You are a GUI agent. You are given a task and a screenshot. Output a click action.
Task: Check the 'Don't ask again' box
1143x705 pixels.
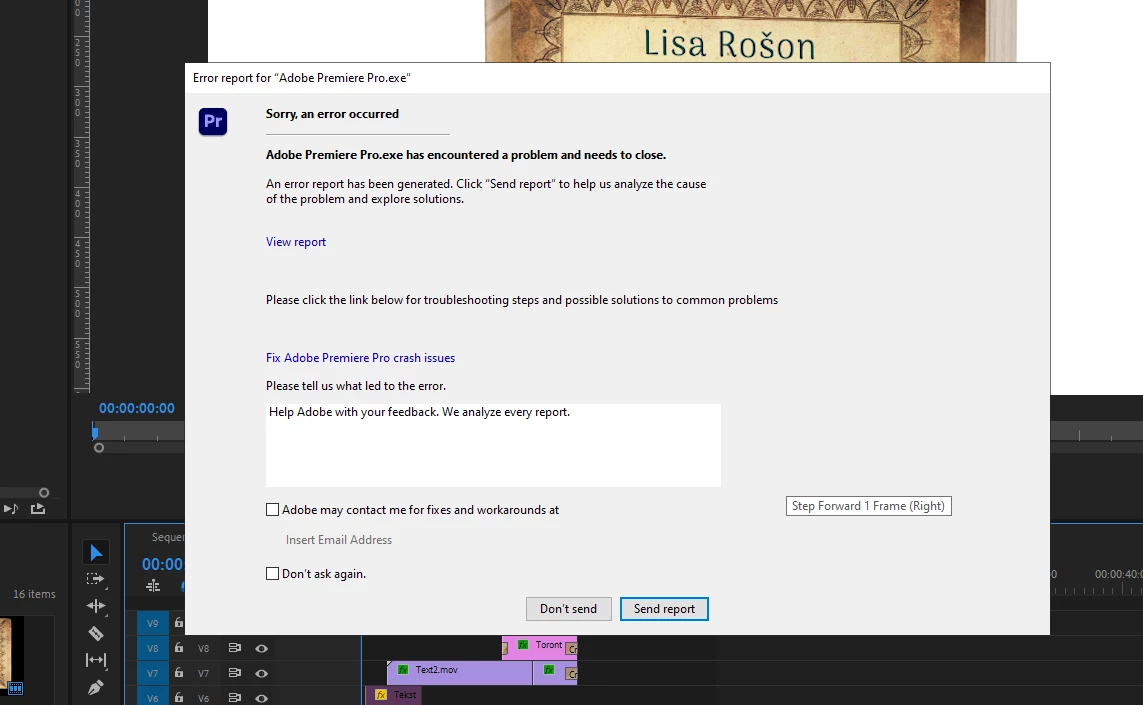click(273, 574)
